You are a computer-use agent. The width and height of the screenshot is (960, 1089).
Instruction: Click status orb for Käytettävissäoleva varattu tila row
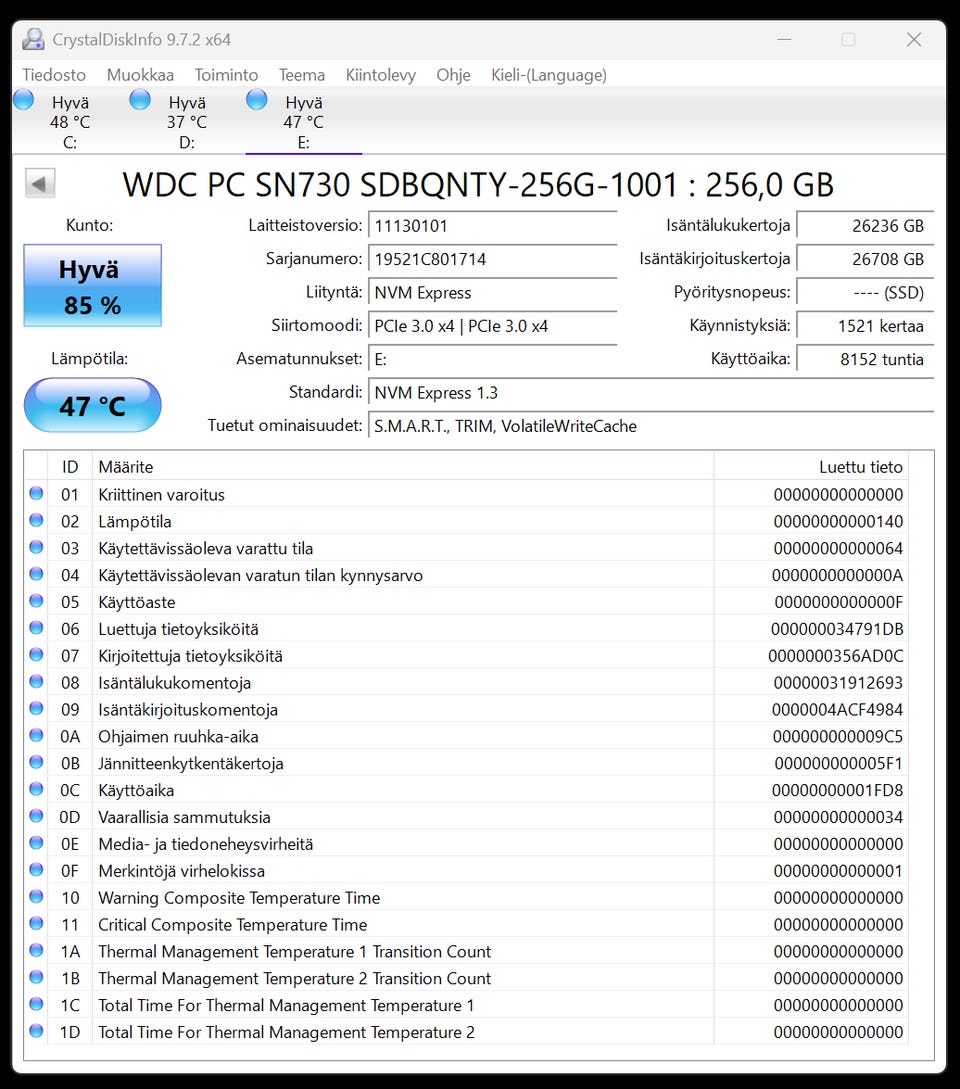tap(36, 547)
